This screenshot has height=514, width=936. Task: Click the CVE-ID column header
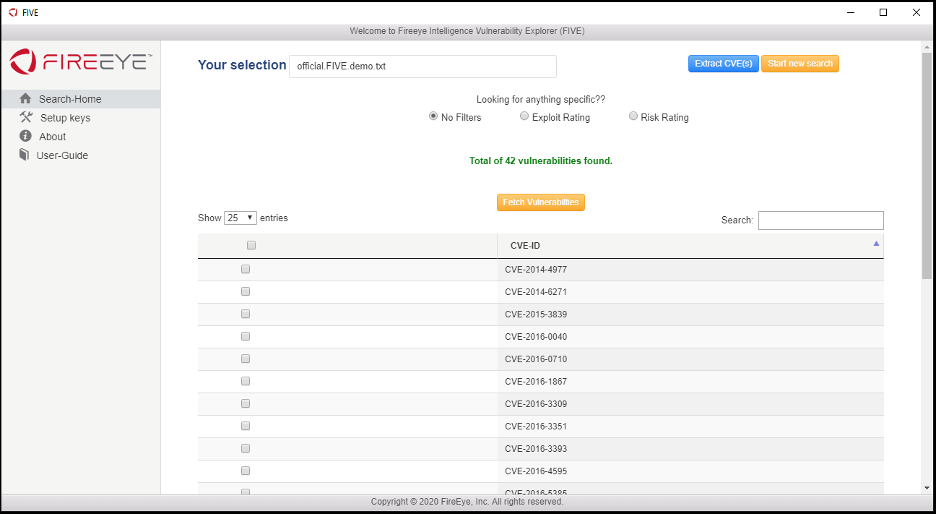tap(690, 246)
